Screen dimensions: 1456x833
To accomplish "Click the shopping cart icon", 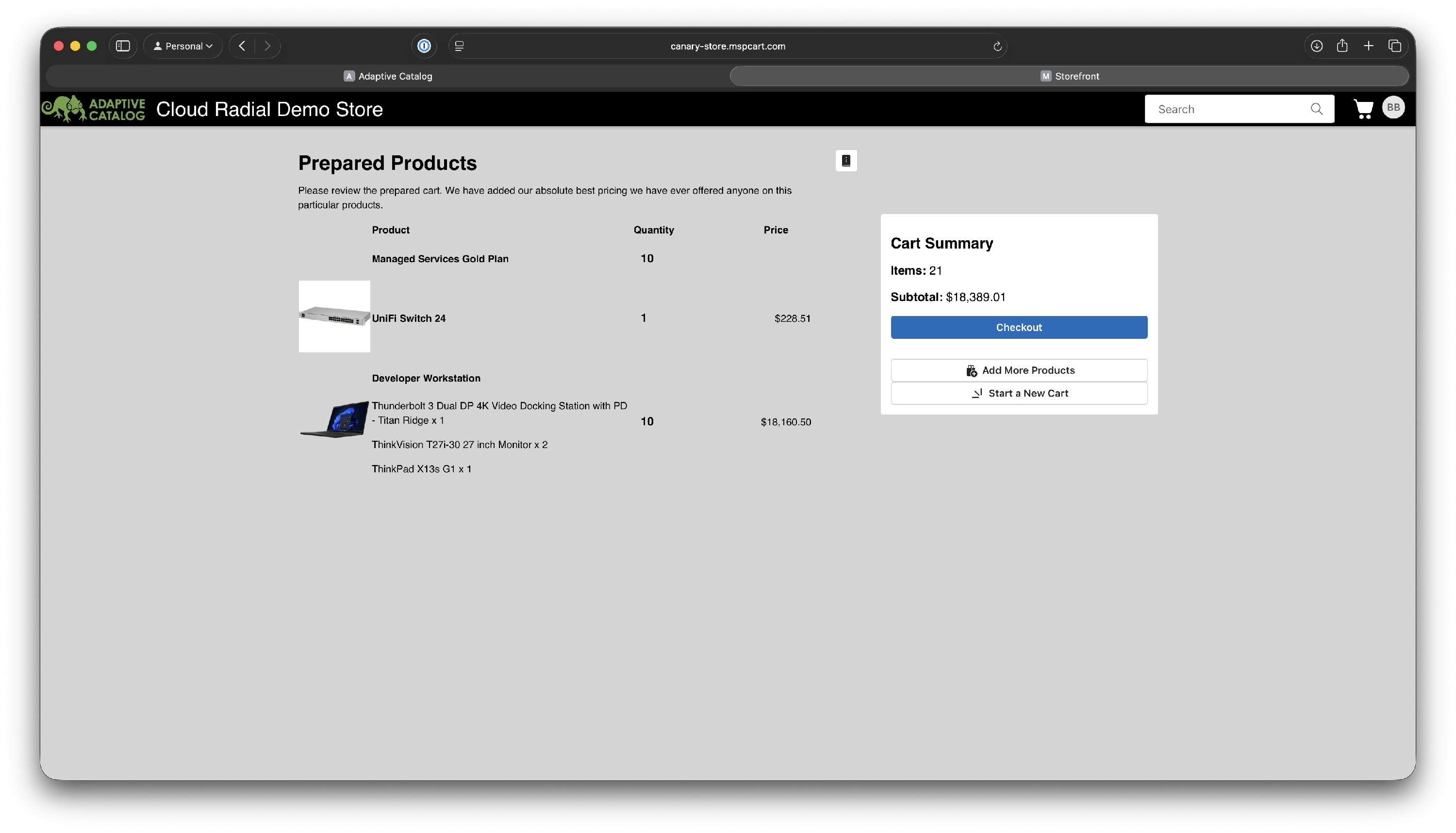I will point(1363,109).
